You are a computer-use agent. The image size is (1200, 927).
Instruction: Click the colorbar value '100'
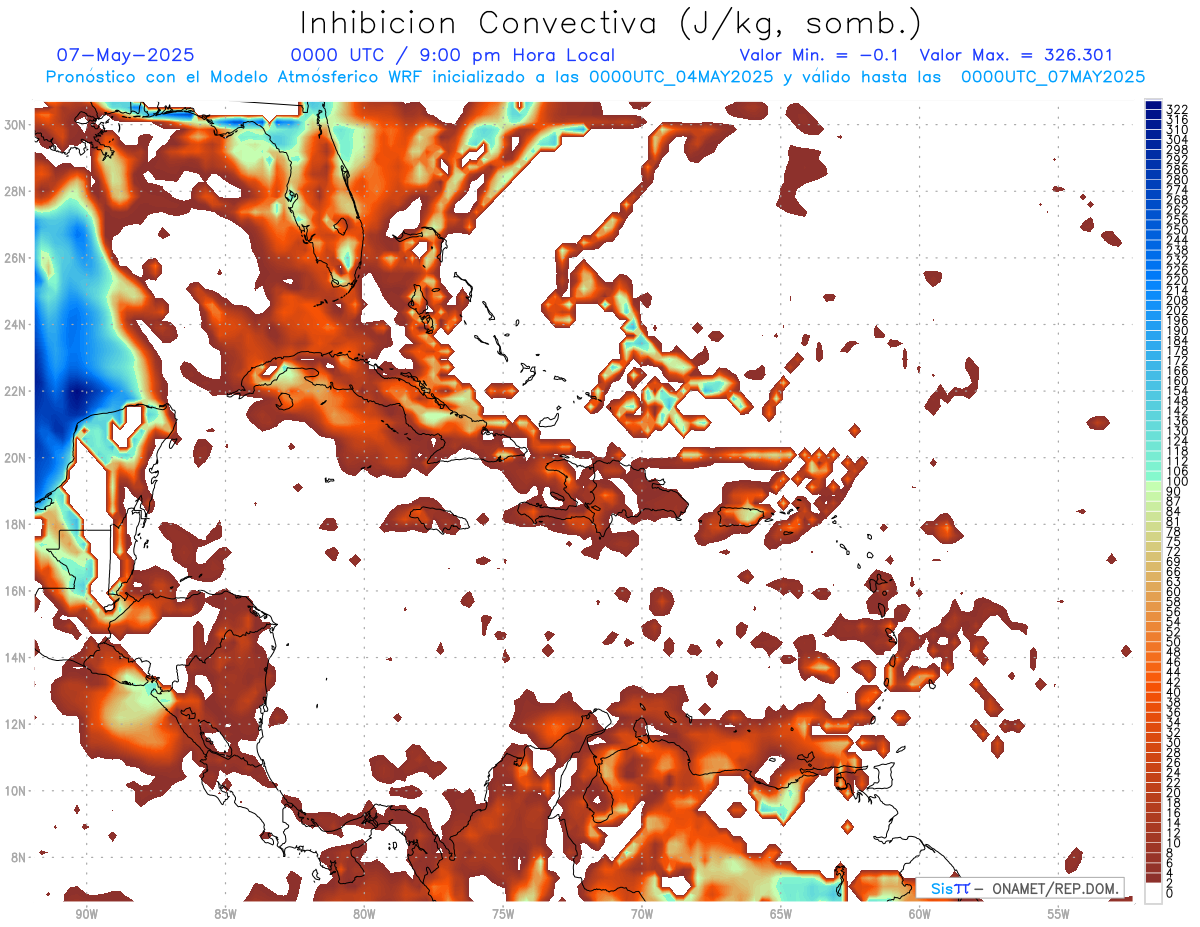(1177, 482)
